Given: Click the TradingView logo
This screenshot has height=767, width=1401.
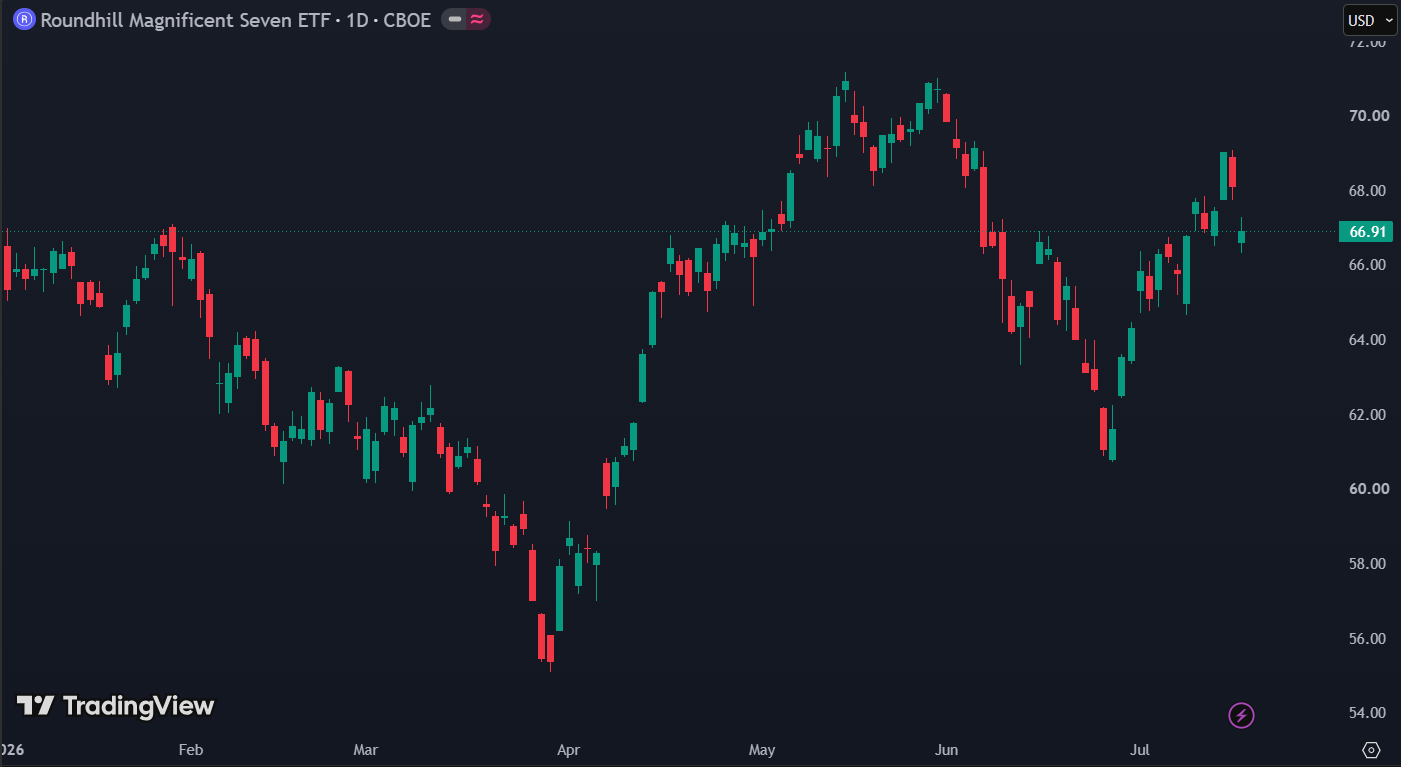Looking at the screenshot, I should [x=115, y=706].
